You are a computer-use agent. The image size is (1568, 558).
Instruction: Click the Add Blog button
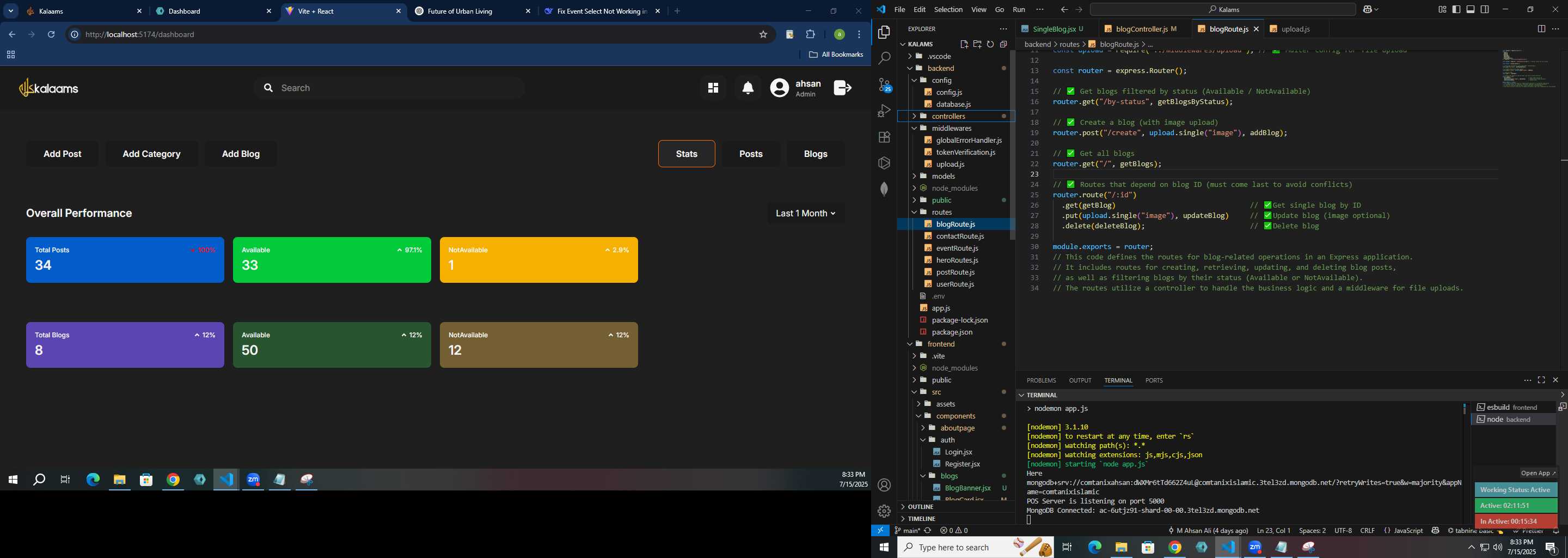pos(241,154)
